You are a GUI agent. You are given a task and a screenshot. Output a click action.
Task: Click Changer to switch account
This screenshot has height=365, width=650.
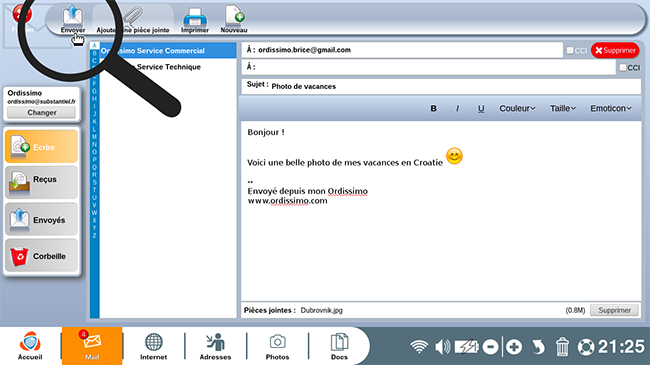click(x=41, y=112)
